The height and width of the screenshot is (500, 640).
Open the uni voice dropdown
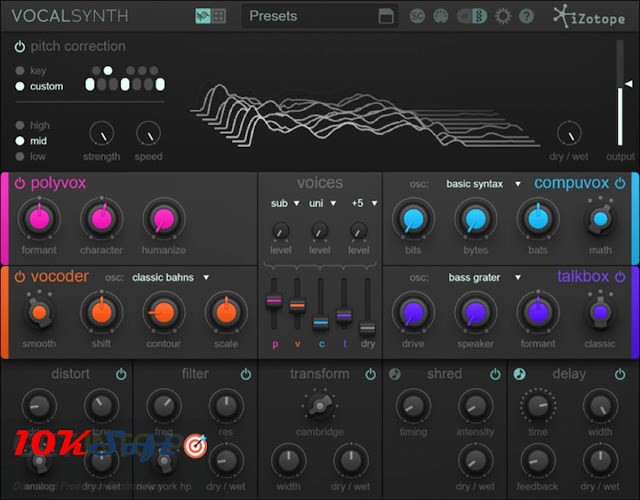coord(322,203)
